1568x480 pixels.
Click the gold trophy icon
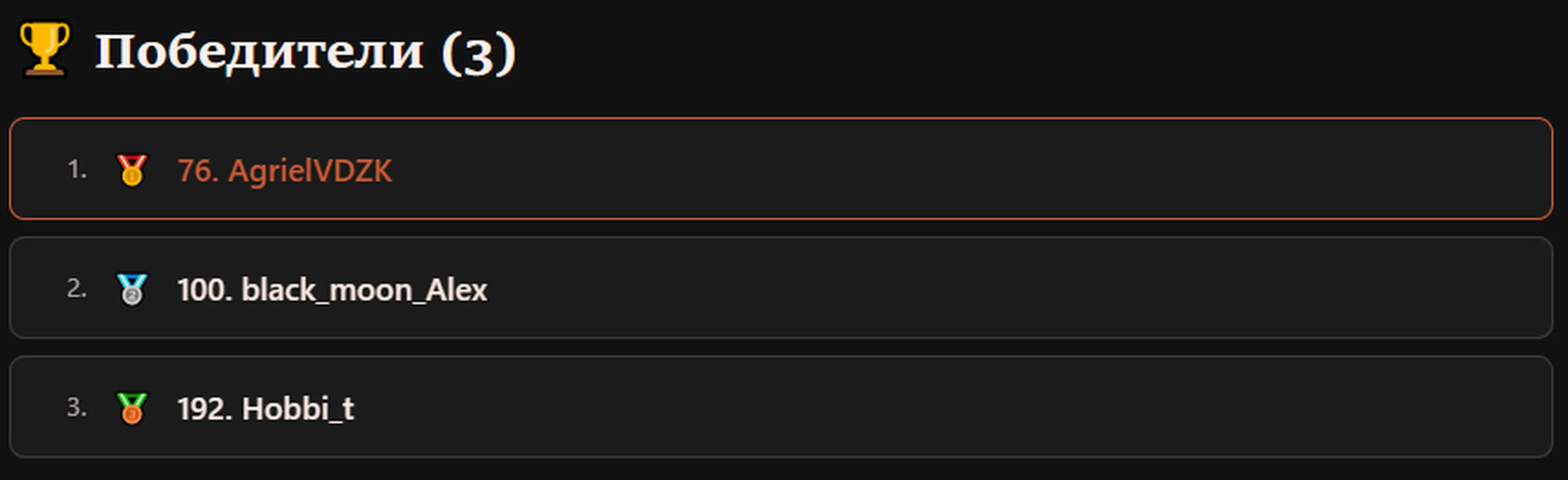click(44, 50)
